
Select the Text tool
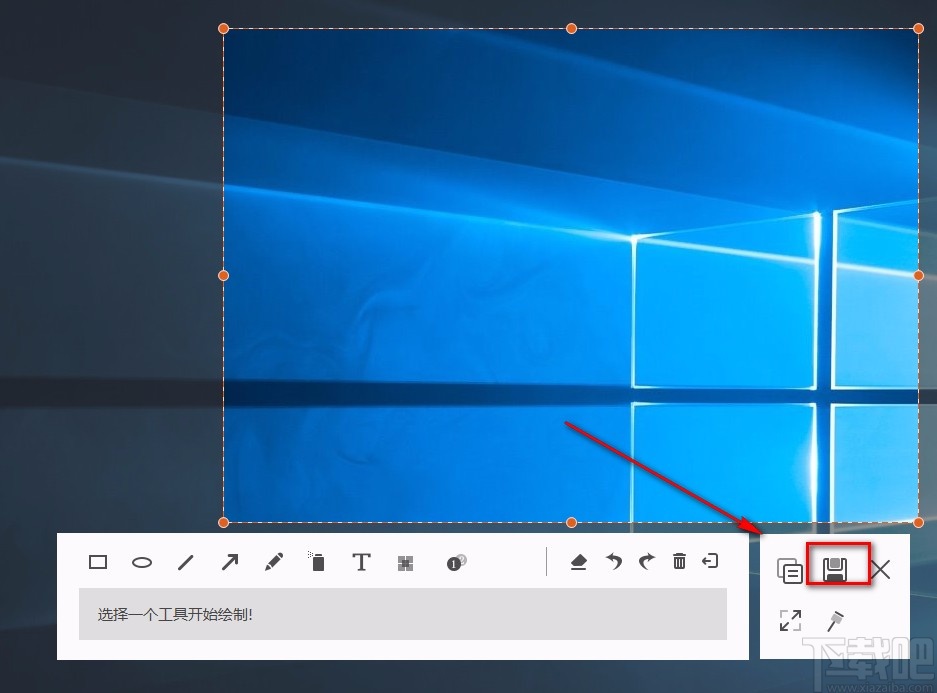tap(361, 562)
